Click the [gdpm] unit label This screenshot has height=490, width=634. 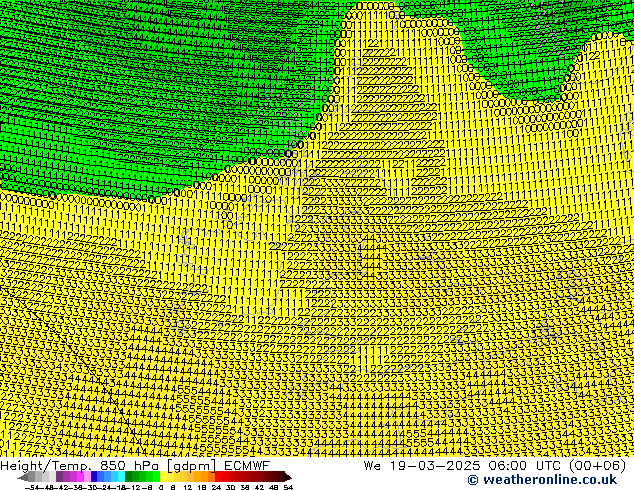pos(189,465)
